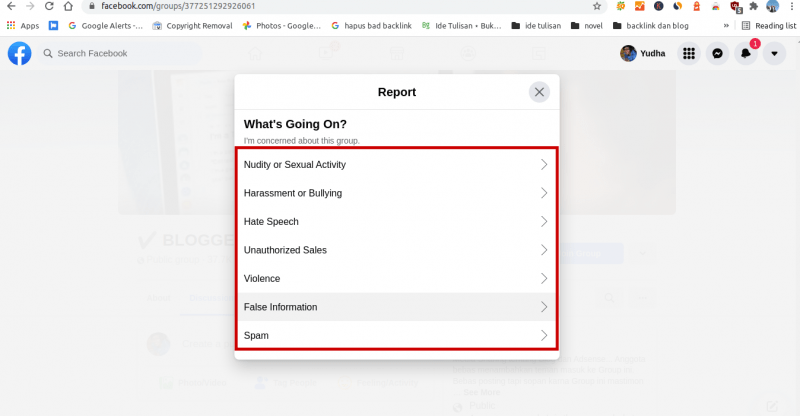Bookmark this page with the star icon
Image resolution: width=800 pixels, height=416 pixels.
(596, 6)
